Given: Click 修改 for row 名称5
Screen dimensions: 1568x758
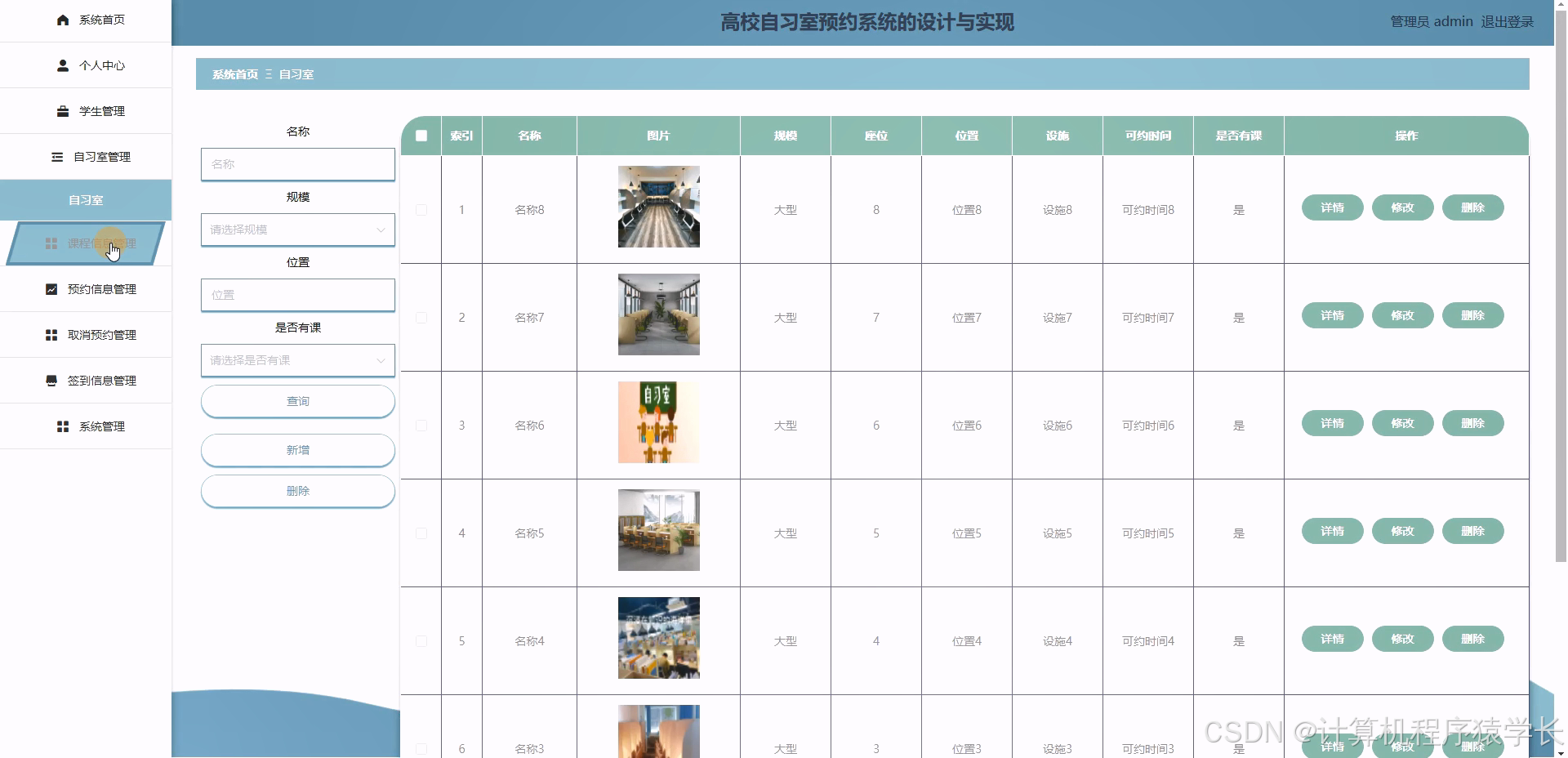Looking at the screenshot, I should click(1402, 531).
